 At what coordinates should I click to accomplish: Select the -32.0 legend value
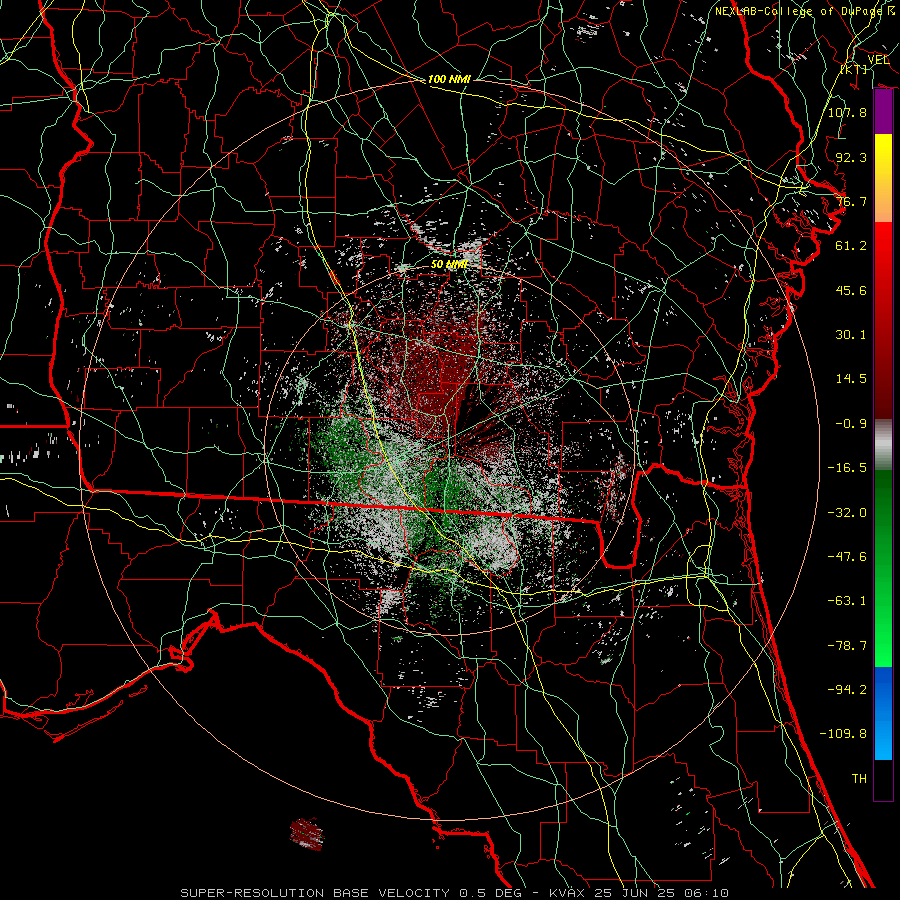(x=847, y=512)
